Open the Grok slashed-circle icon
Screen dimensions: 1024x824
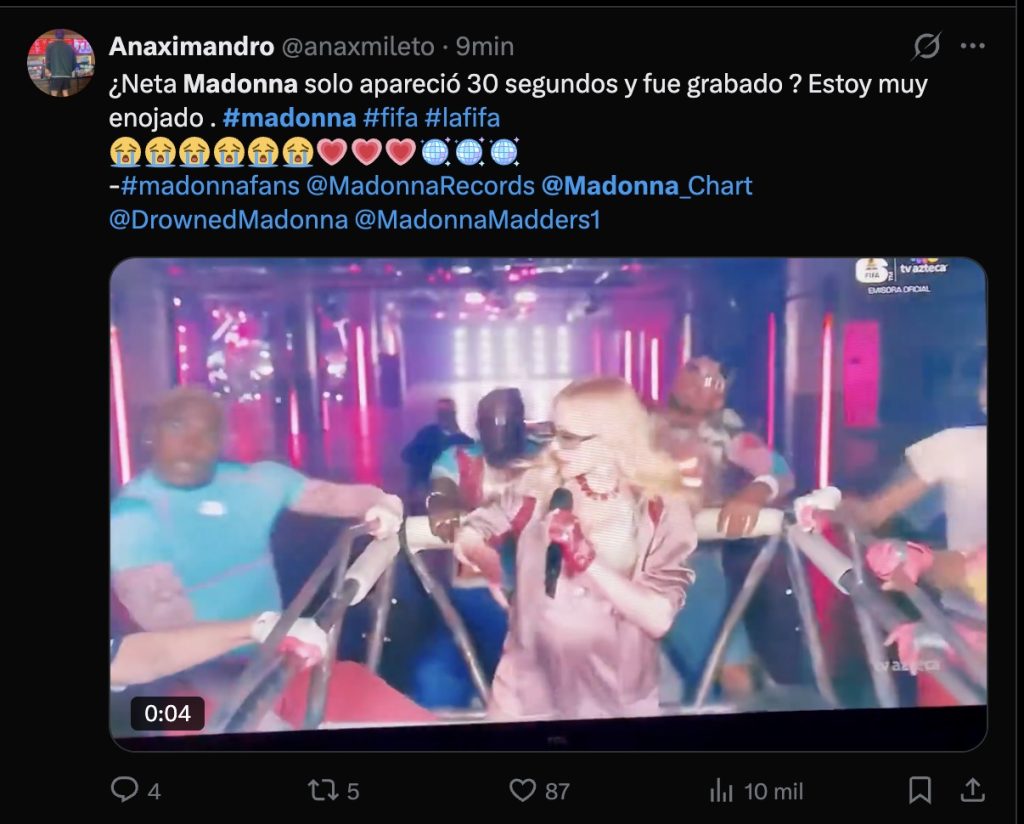(927, 46)
